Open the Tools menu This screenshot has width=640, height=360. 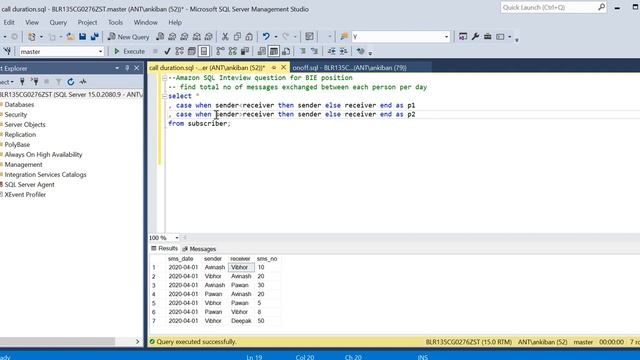coord(115,22)
